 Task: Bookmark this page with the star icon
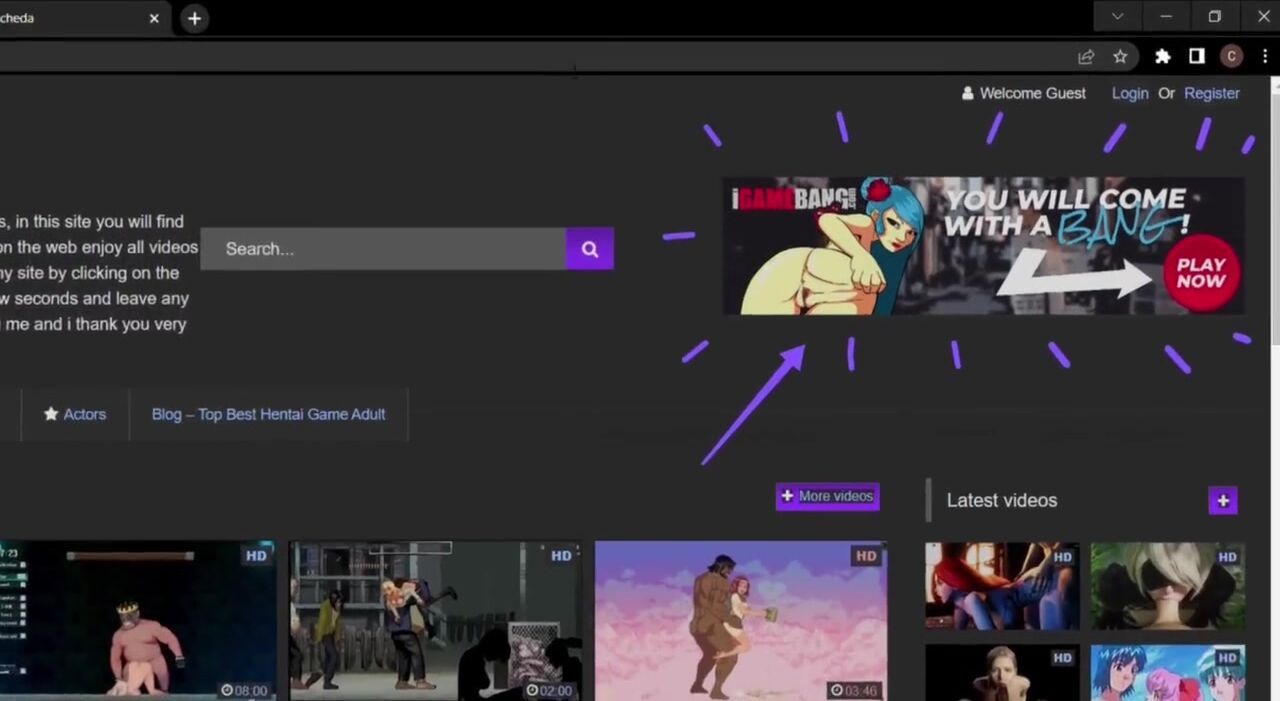click(1120, 57)
